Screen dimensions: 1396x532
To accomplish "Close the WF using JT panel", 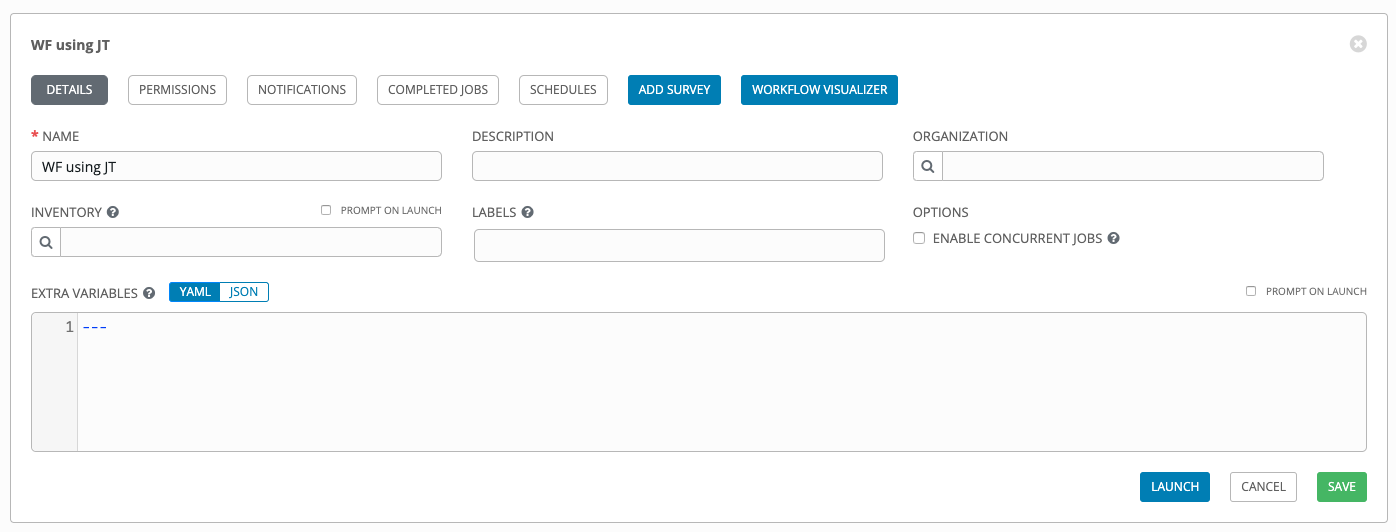I will click(x=1357, y=44).
